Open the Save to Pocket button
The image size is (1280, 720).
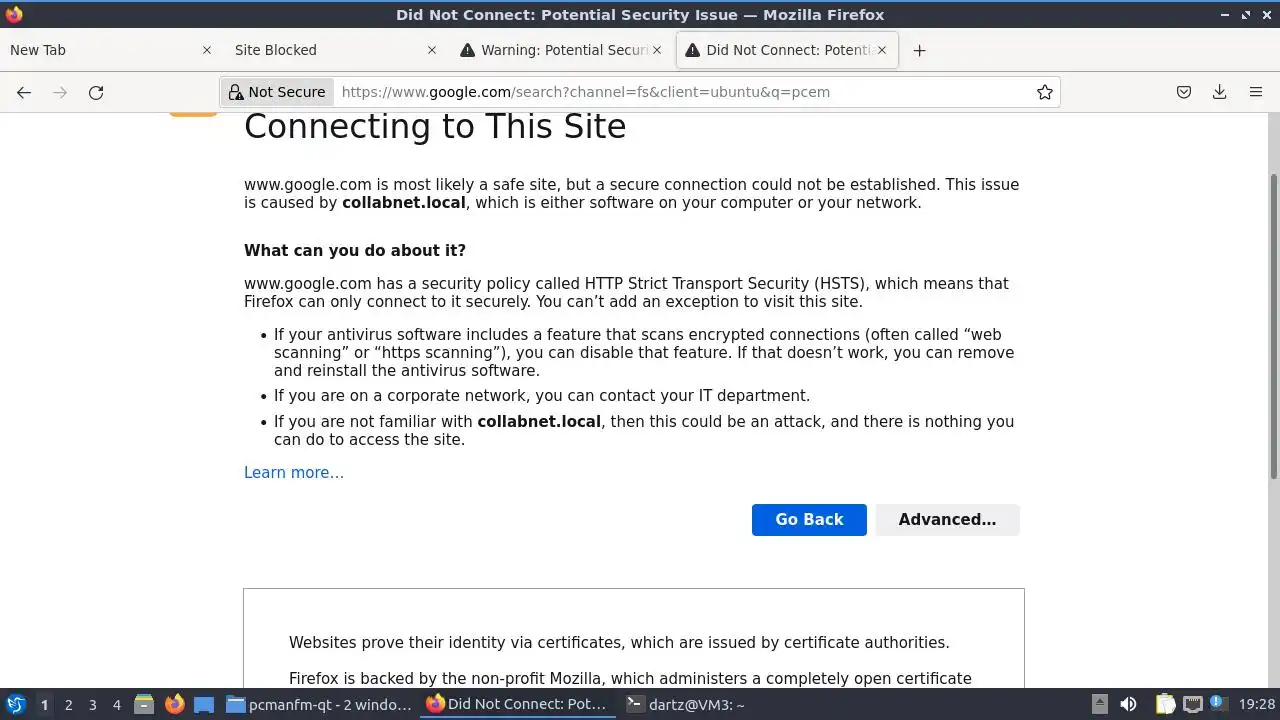pyautogui.click(x=1184, y=92)
